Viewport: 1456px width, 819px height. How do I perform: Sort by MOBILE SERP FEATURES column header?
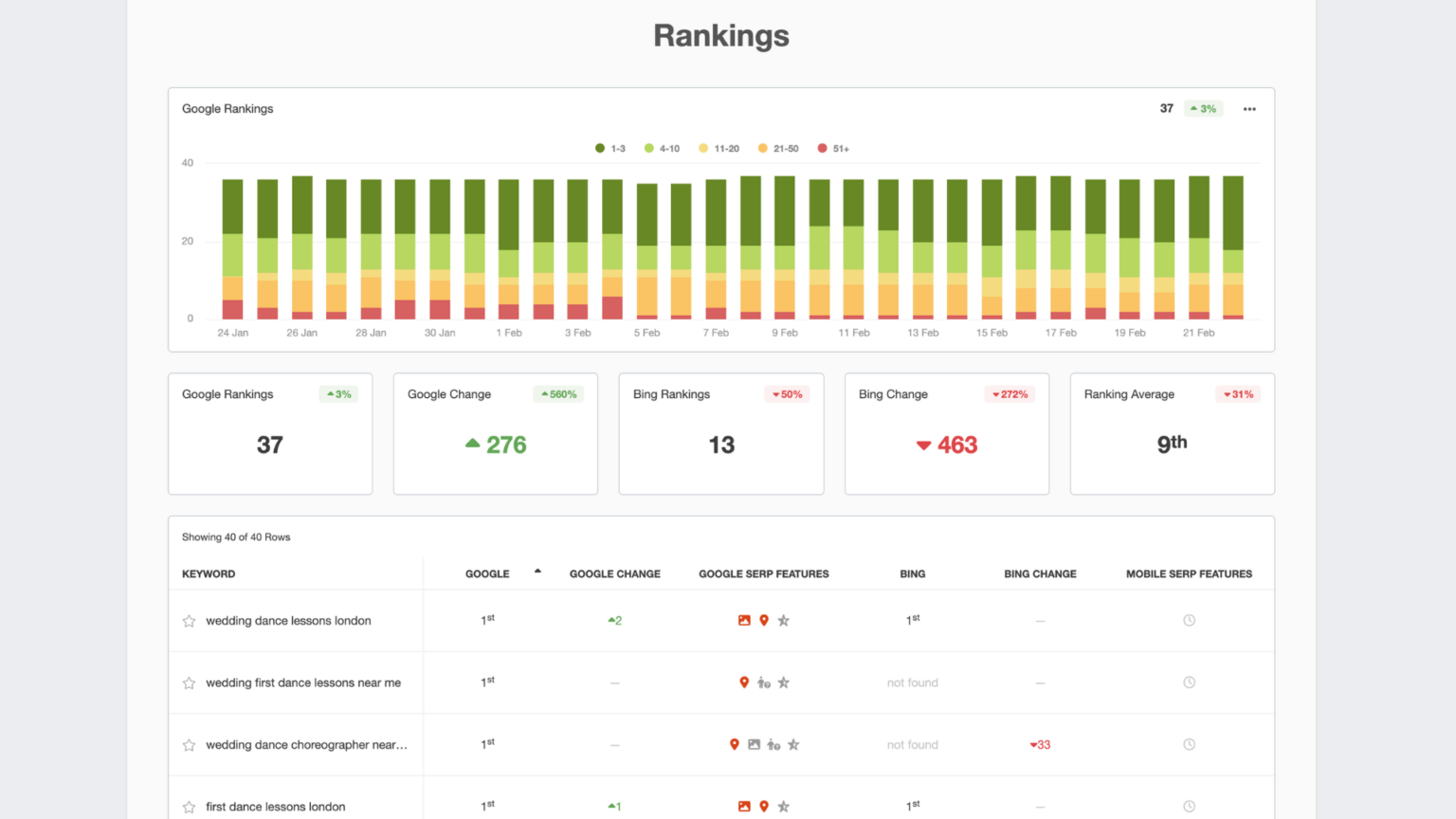1189,574
